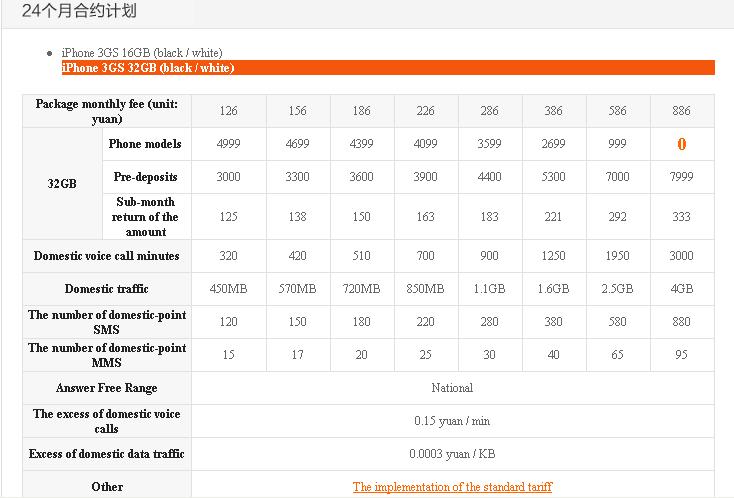This screenshot has width=734, height=498.
Task: Click the 420 voice minutes cell
Action: tap(298, 256)
